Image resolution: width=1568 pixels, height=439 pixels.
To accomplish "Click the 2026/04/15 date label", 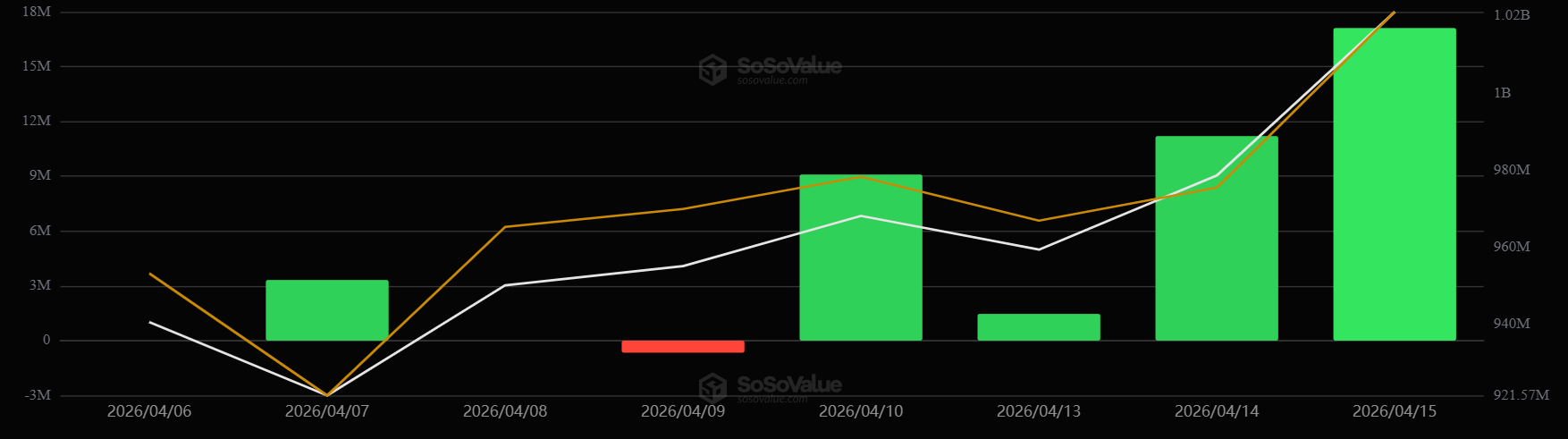I will [1394, 411].
